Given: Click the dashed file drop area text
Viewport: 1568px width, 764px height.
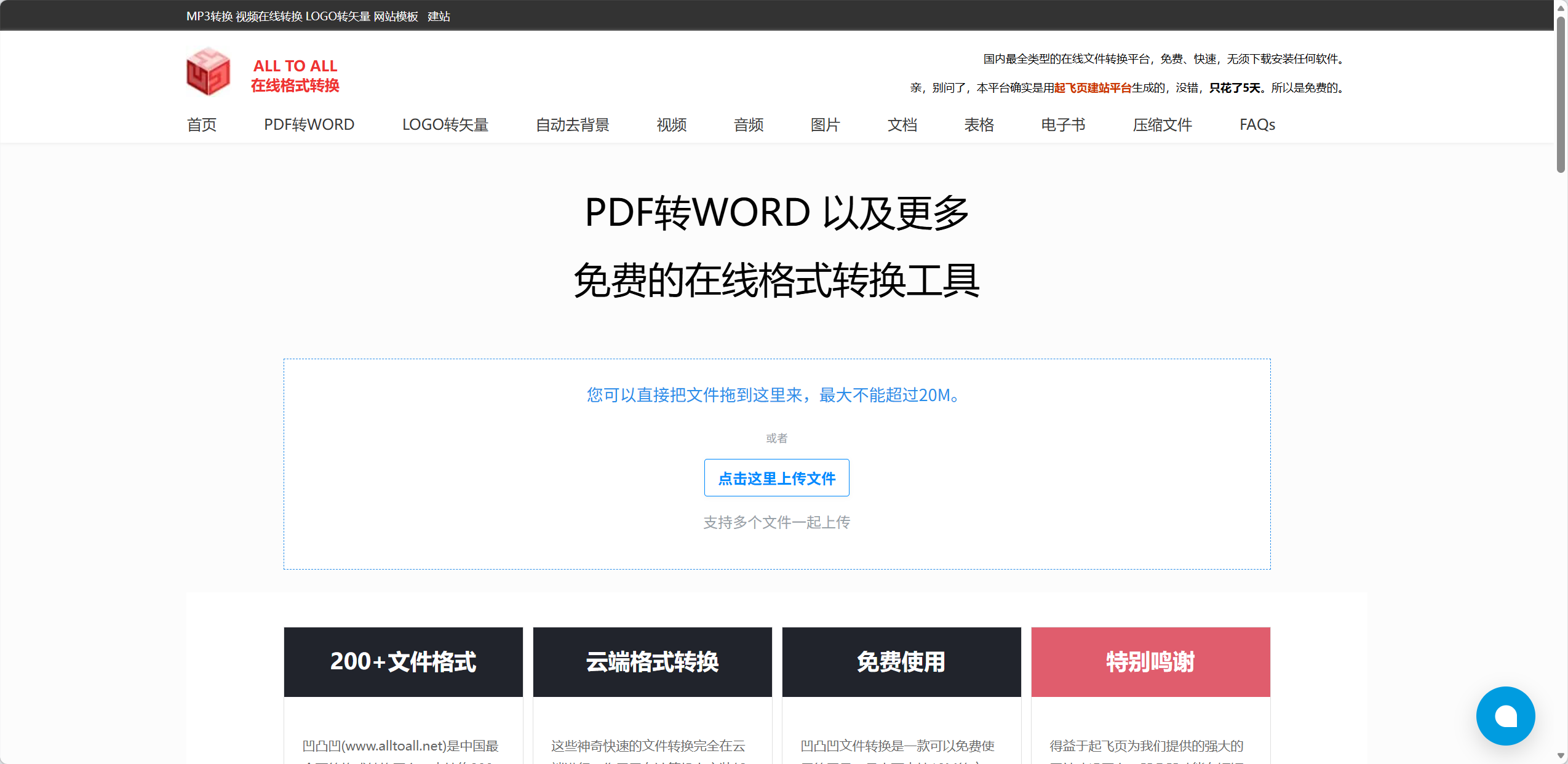Looking at the screenshot, I should point(776,395).
